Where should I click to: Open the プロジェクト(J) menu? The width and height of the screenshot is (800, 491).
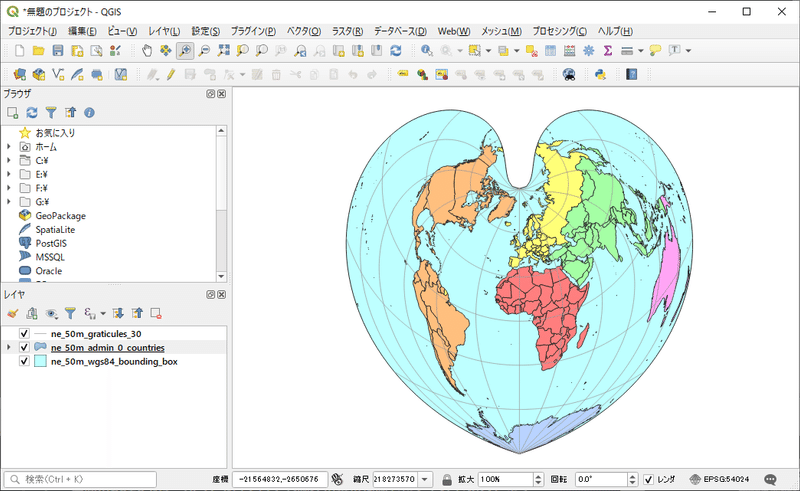point(32,31)
